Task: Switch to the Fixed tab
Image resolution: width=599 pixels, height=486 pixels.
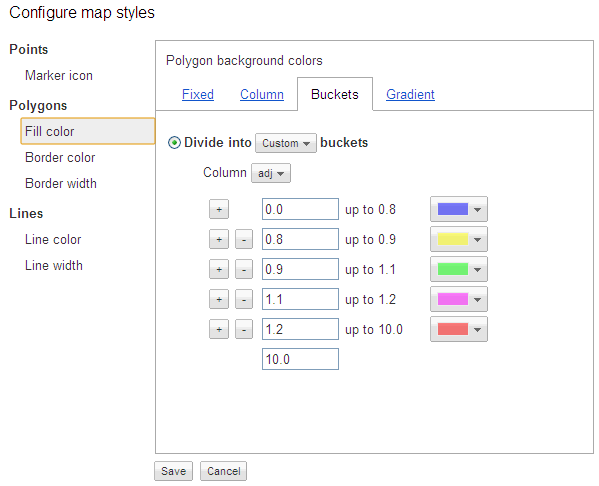Action: click(x=198, y=94)
